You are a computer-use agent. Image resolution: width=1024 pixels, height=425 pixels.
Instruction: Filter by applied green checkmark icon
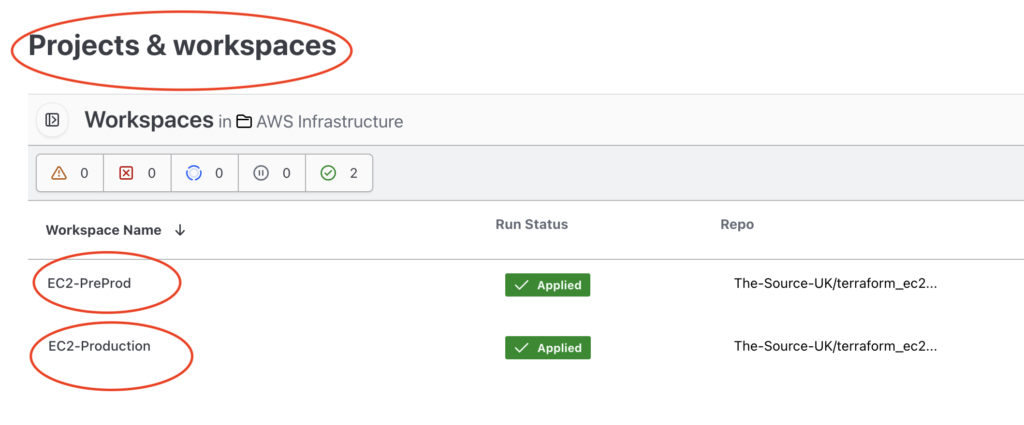click(x=328, y=173)
